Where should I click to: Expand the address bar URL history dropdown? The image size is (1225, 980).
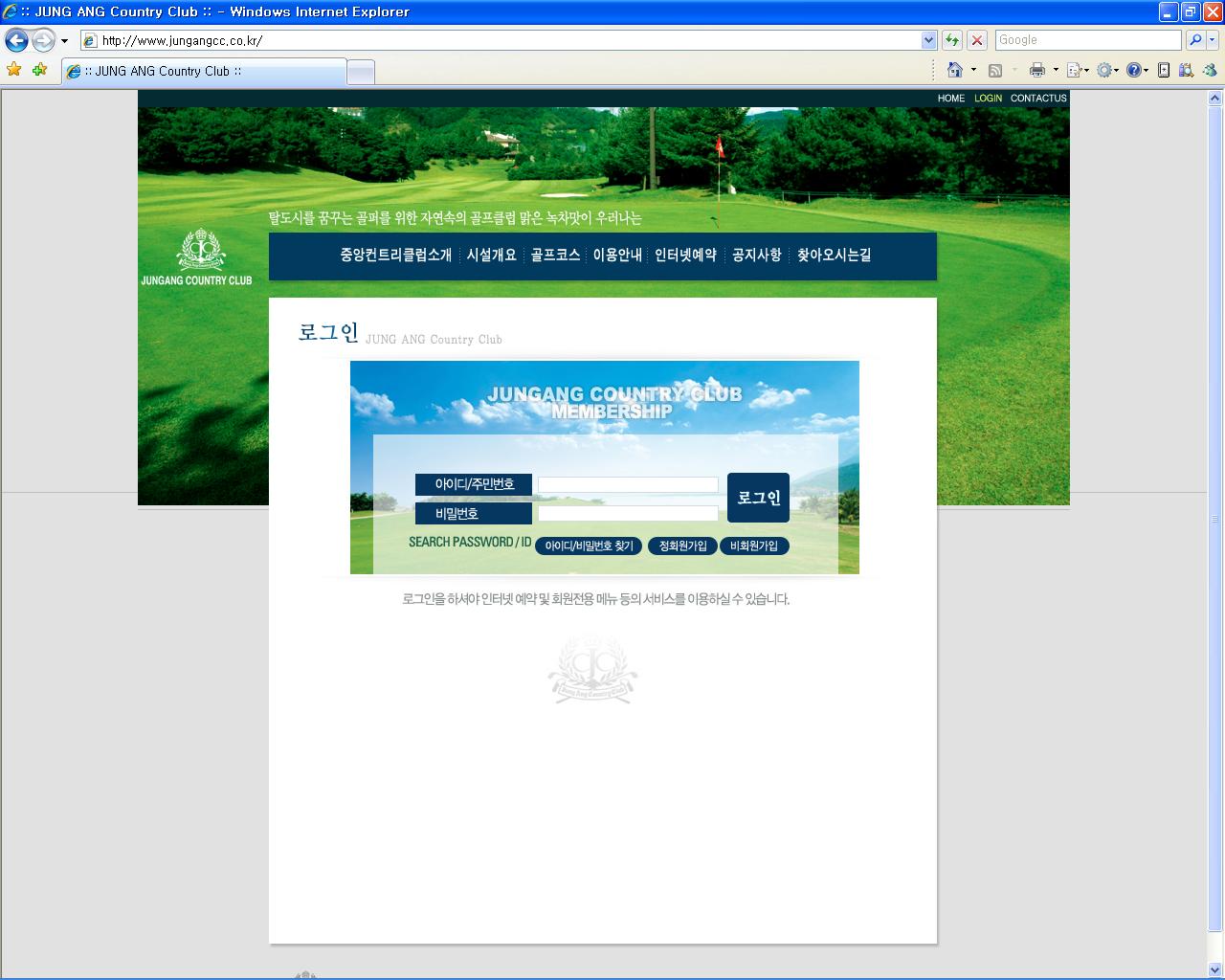[928, 40]
